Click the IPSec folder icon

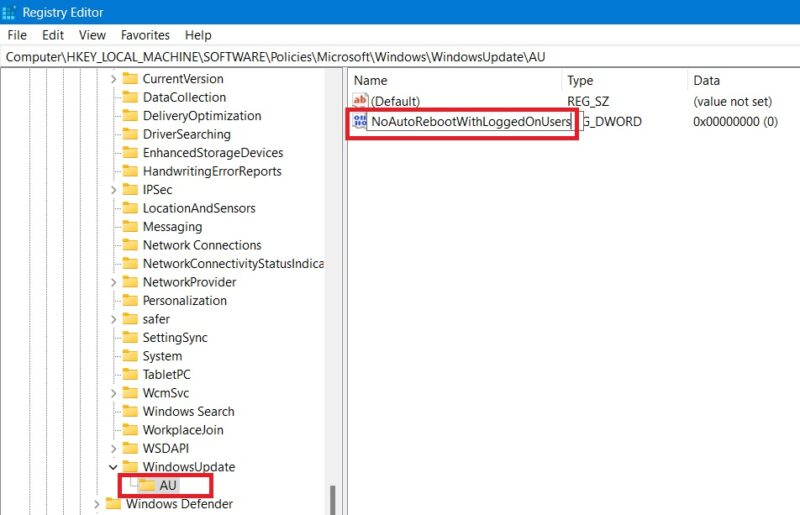pos(130,189)
